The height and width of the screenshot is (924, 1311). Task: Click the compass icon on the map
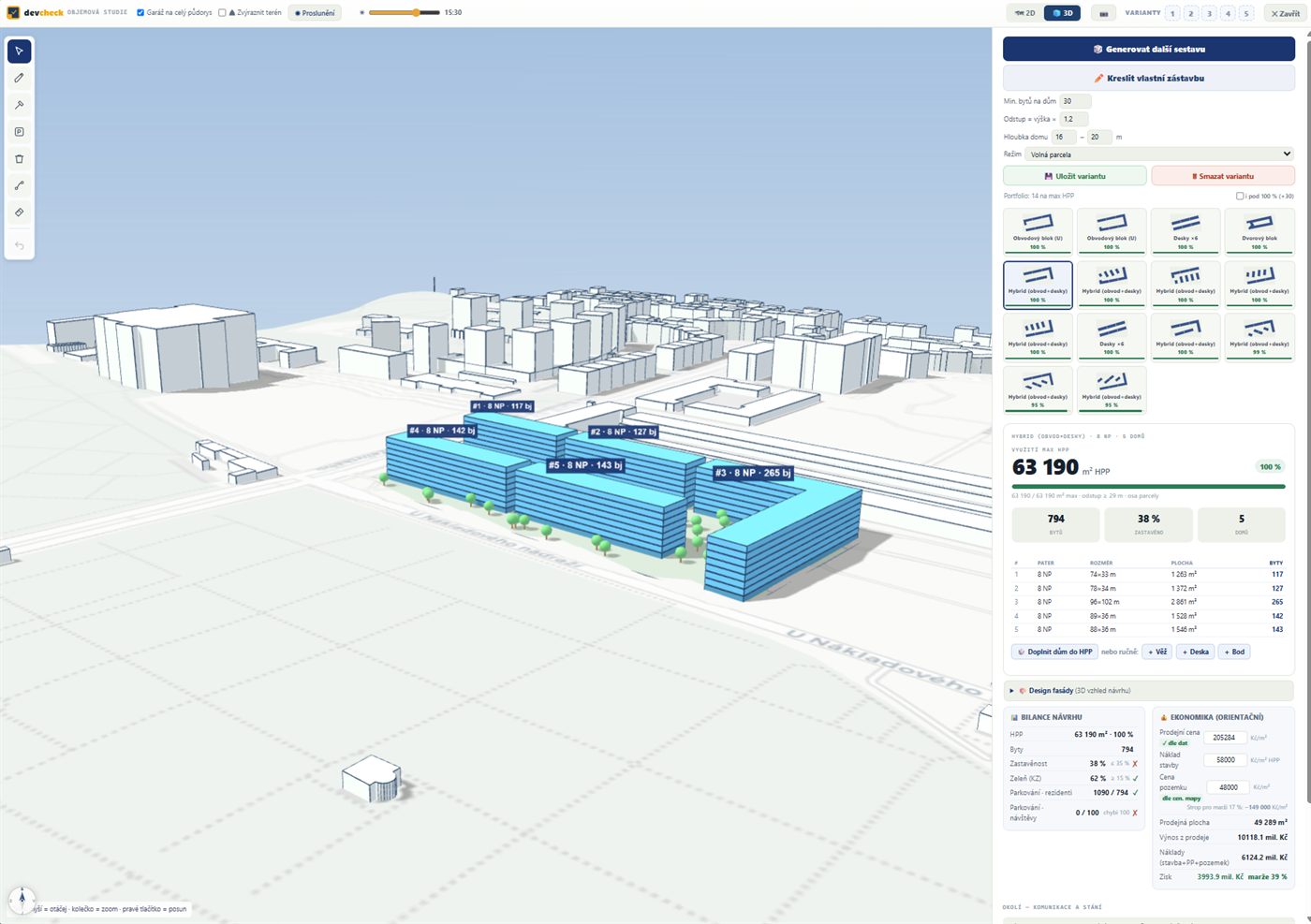(x=22, y=900)
